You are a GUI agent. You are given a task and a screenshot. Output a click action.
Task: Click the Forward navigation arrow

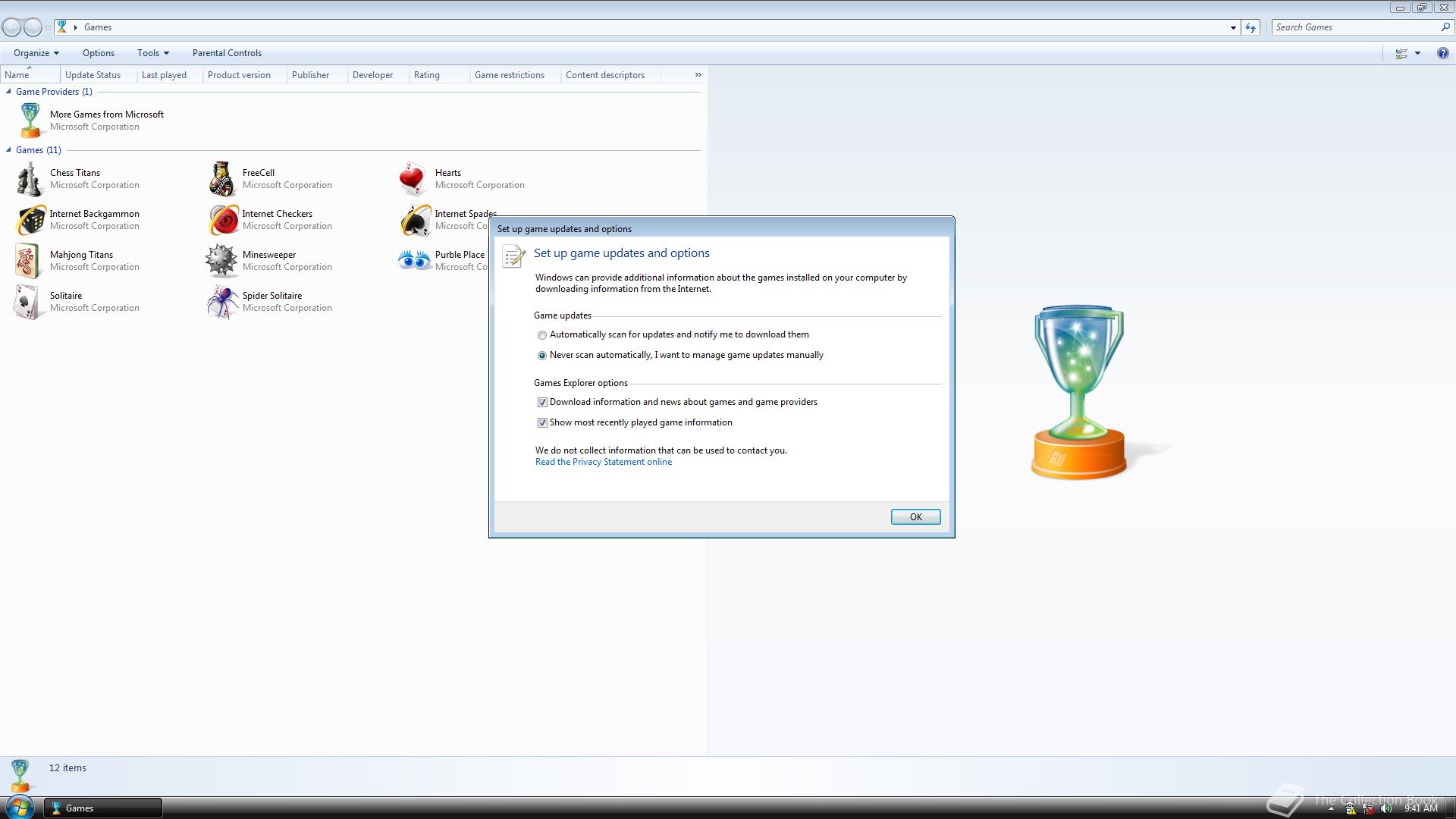click(x=33, y=27)
